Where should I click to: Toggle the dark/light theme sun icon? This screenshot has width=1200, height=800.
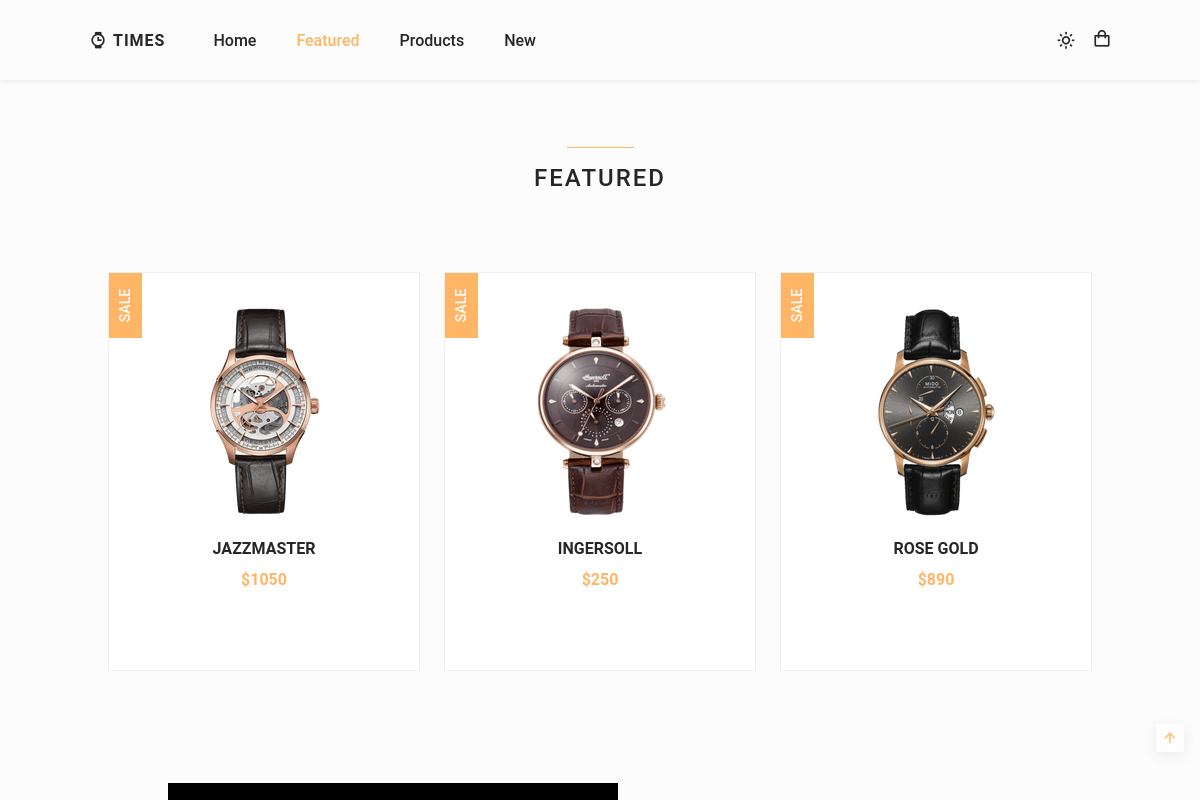[1066, 40]
